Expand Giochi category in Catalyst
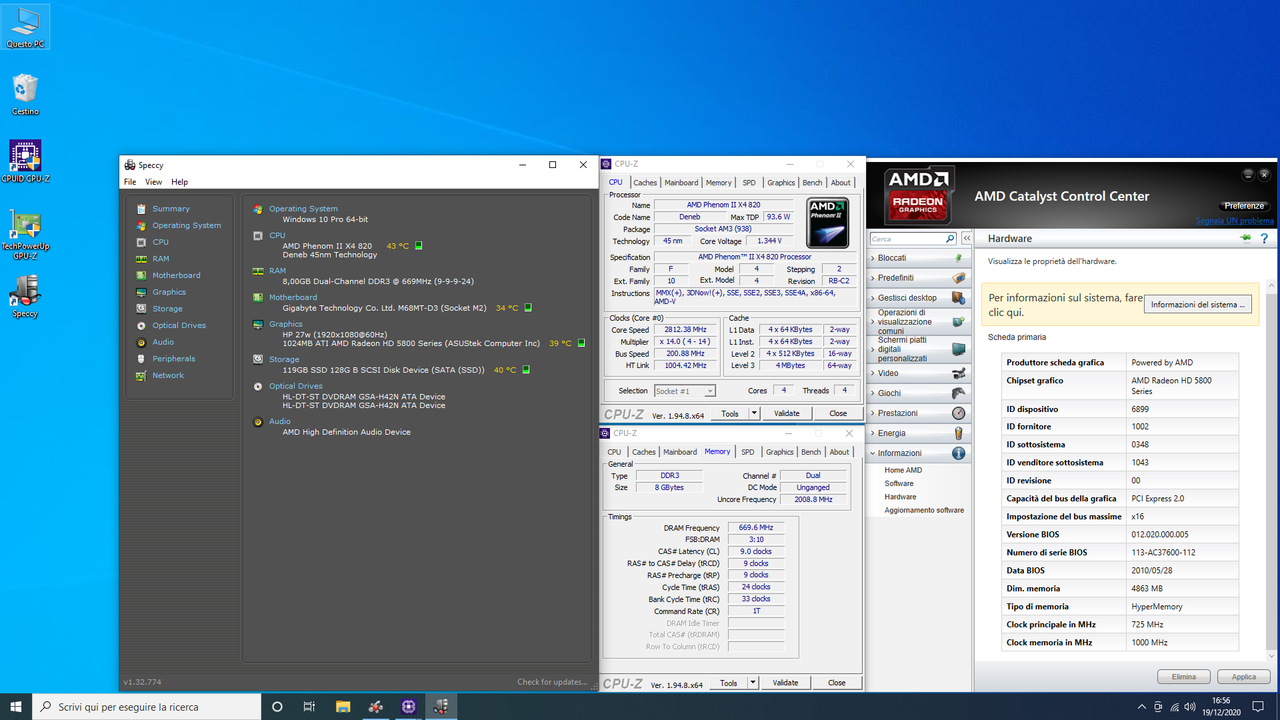This screenshot has width=1280, height=720. click(919, 393)
